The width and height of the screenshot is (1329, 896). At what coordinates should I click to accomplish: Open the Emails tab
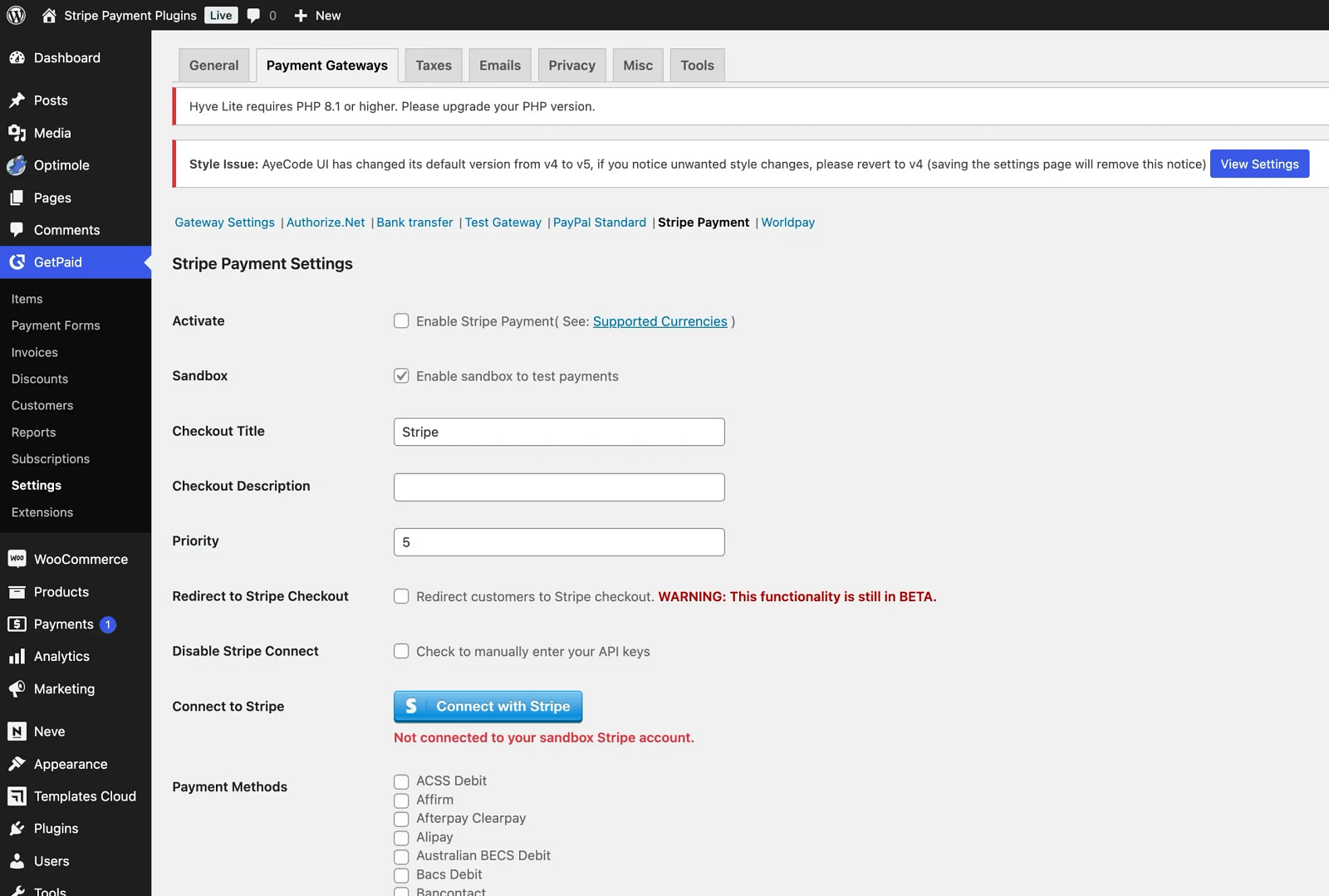pyautogui.click(x=500, y=65)
